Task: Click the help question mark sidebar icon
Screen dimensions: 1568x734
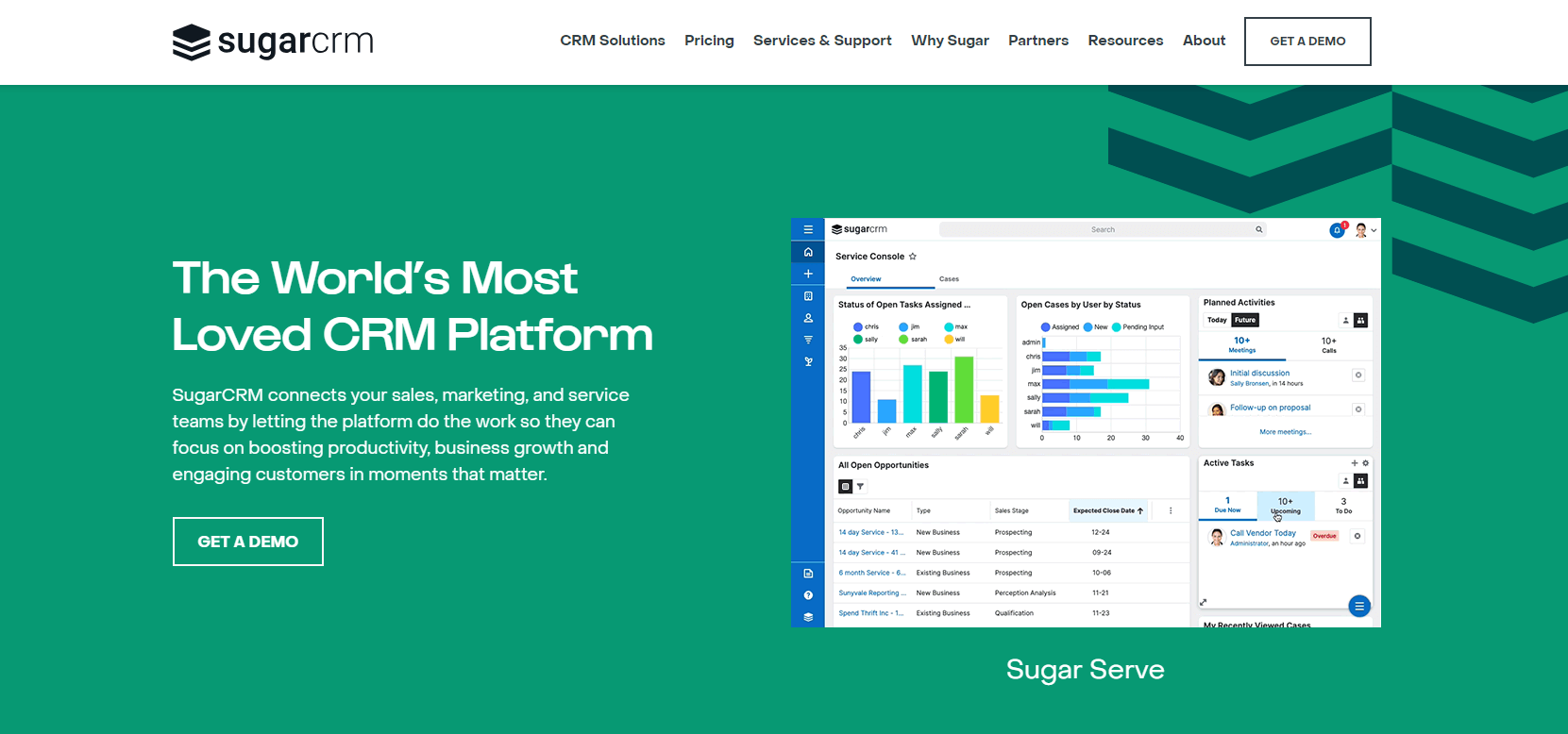Action: pos(808,595)
